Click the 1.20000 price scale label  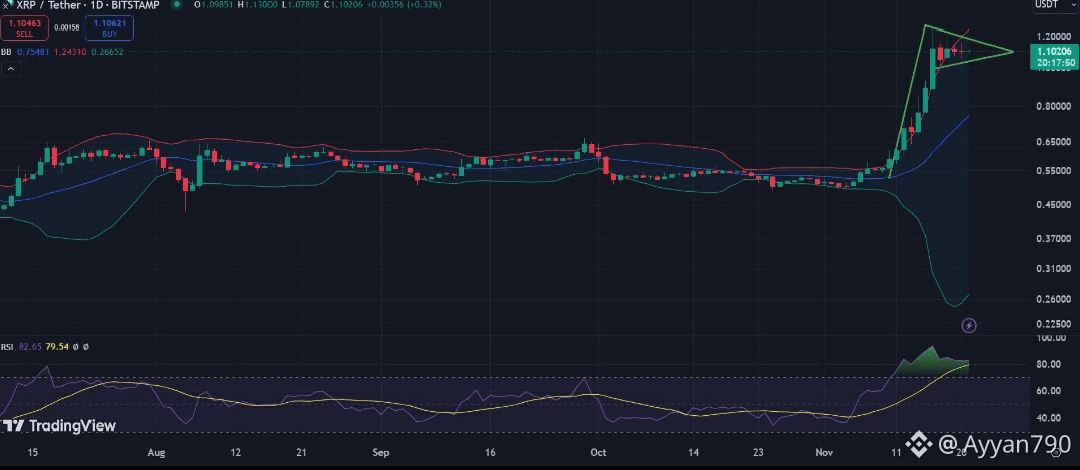click(1055, 36)
